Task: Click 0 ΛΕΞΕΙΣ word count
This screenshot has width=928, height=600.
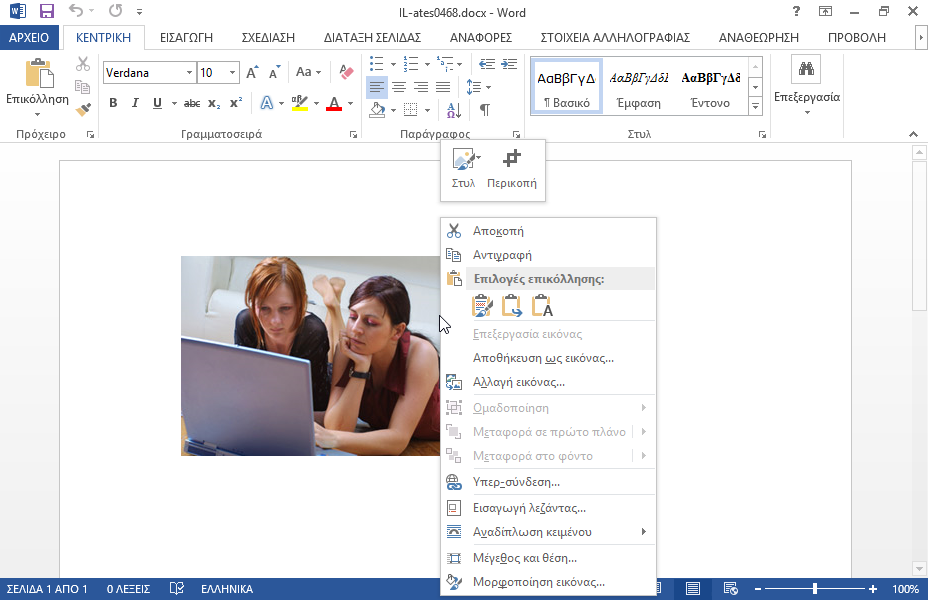Action: [128, 589]
